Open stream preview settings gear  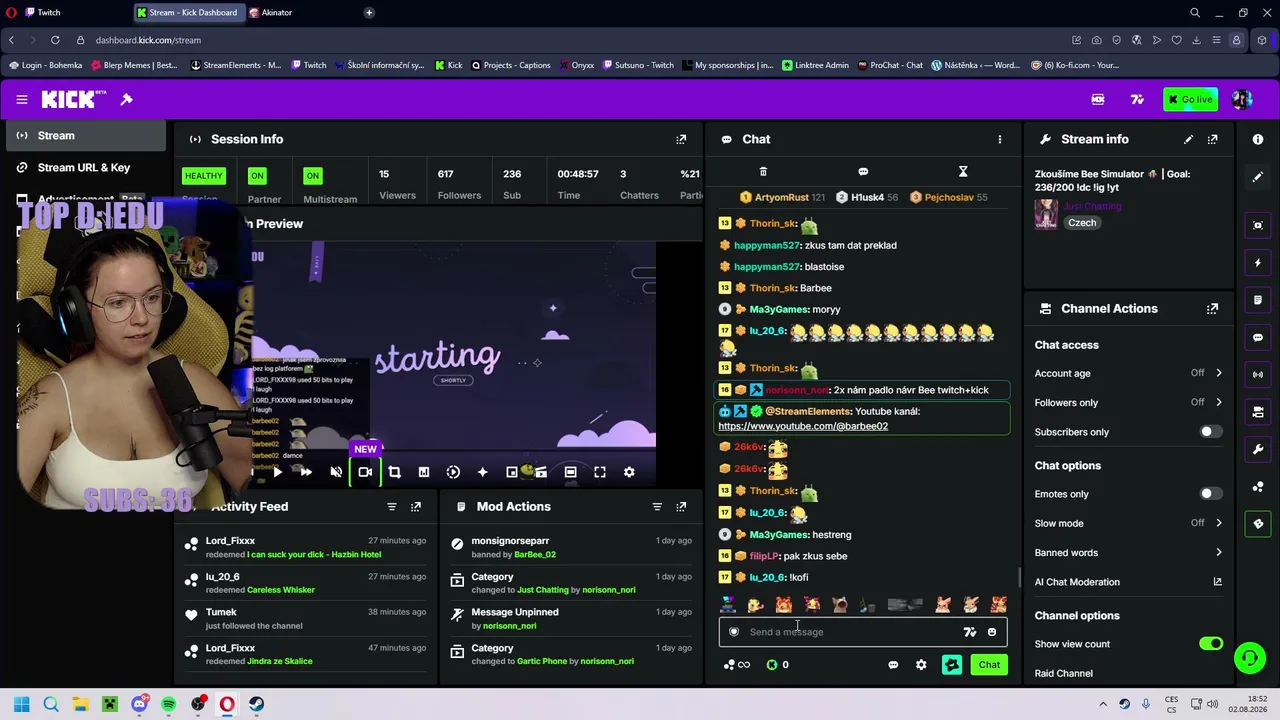629,472
